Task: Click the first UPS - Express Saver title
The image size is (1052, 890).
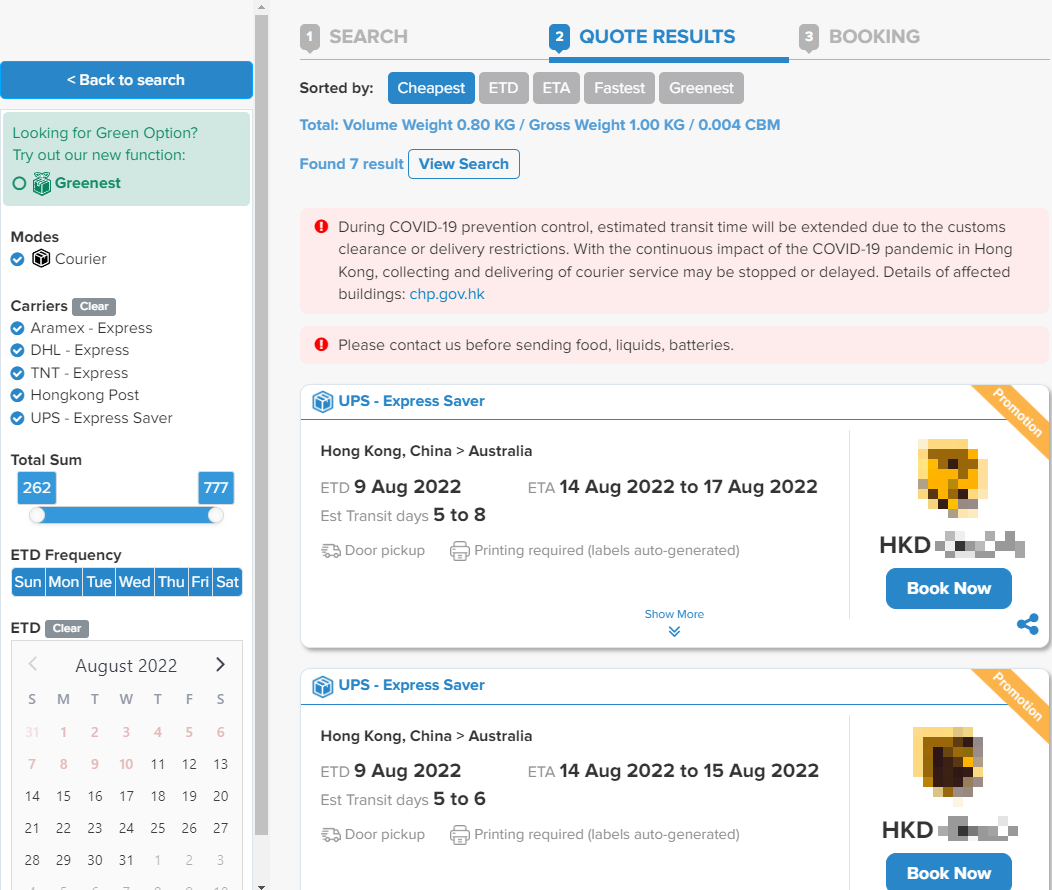Action: point(411,401)
